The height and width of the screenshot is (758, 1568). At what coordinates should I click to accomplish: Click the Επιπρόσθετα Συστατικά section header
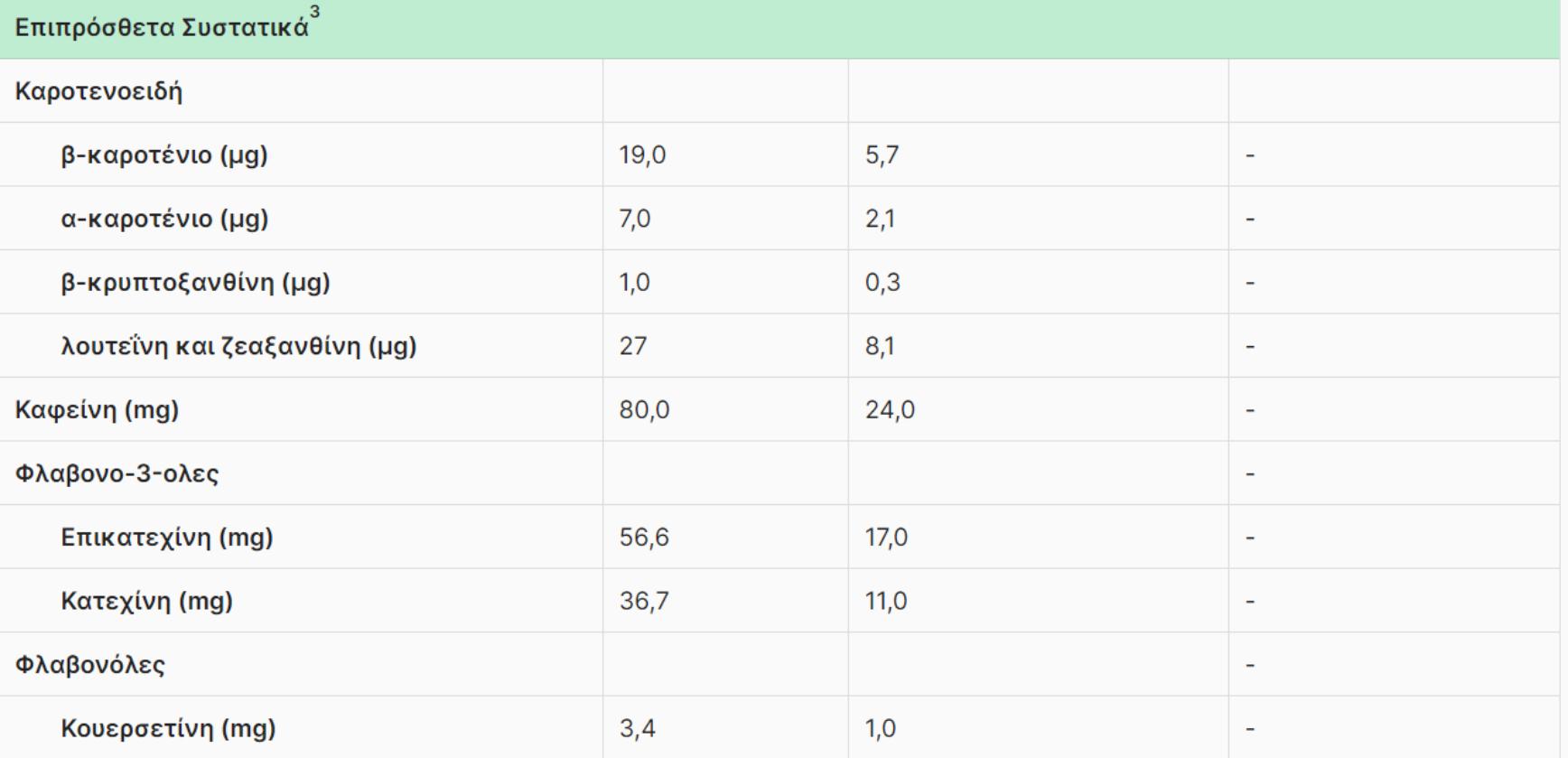coord(162,28)
